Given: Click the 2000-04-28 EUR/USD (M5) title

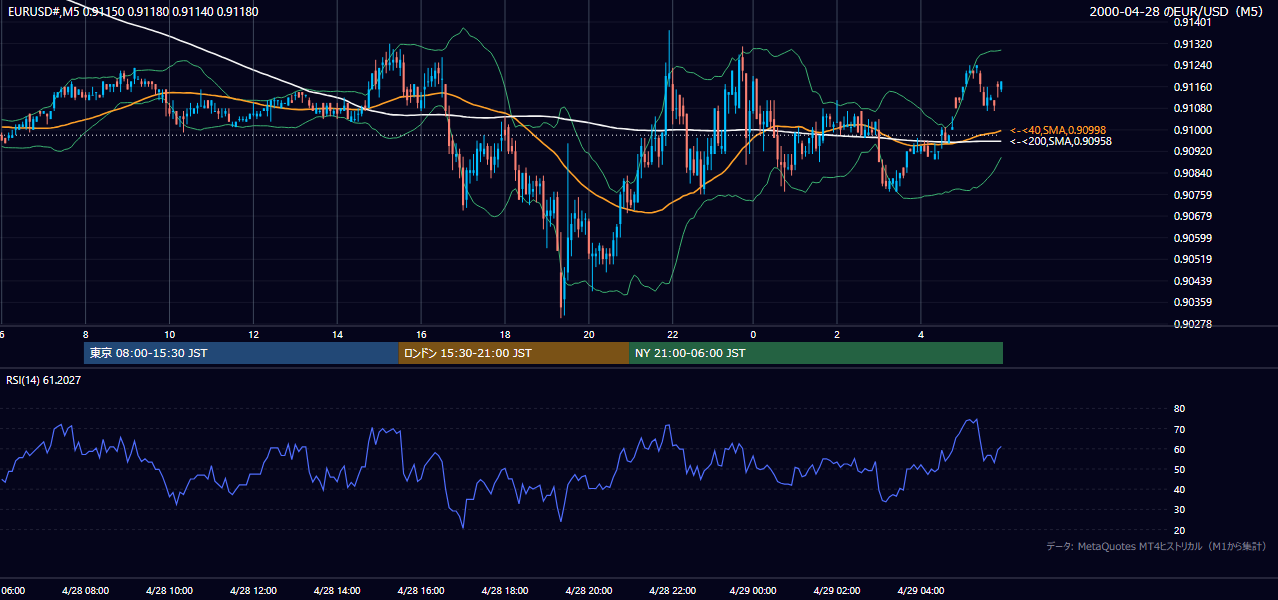Looking at the screenshot, I should pos(1177,11).
